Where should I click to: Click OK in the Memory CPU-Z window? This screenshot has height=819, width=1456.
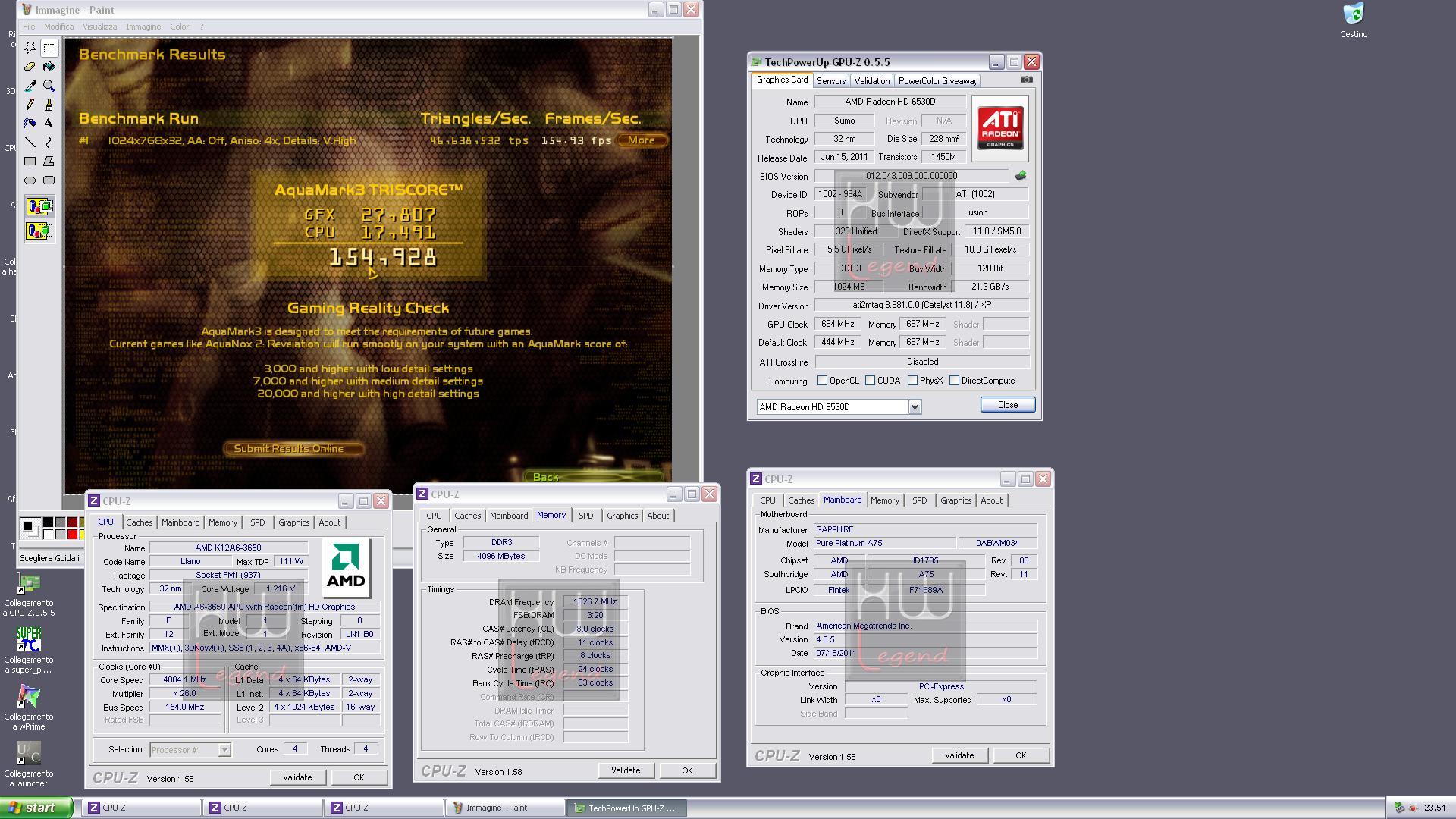click(x=687, y=770)
